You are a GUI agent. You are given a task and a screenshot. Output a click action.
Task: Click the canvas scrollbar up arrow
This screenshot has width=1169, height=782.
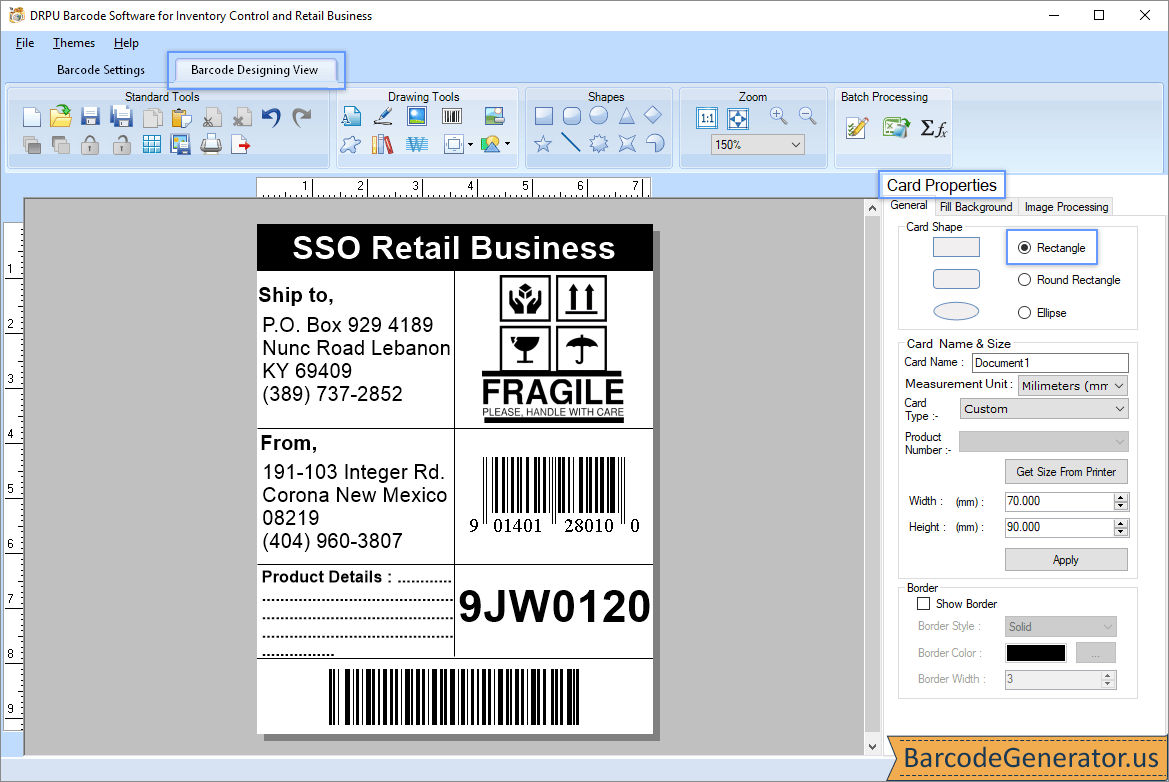[872, 208]
